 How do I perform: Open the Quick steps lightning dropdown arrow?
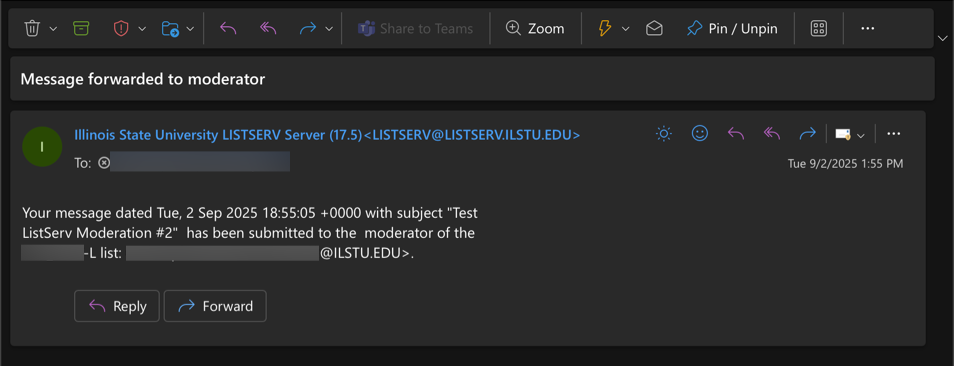click(x=625, y=29)
